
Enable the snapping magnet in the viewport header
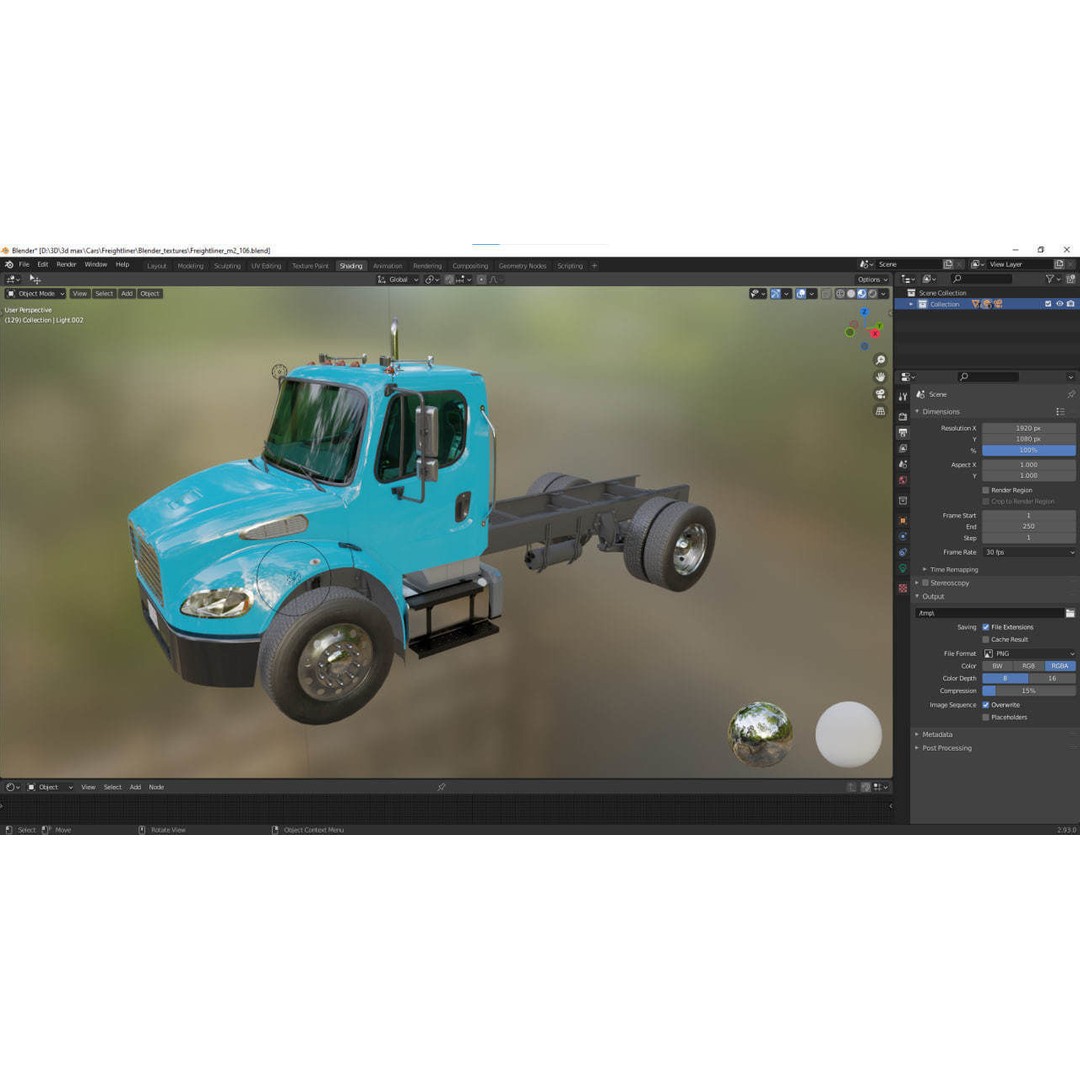click(x=448, y=279)
